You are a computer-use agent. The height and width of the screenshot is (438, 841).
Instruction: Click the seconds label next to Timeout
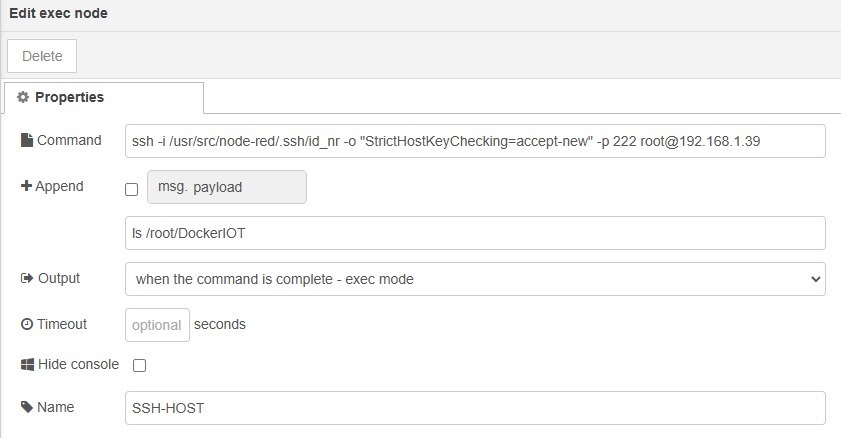click(x=220, y=325)
